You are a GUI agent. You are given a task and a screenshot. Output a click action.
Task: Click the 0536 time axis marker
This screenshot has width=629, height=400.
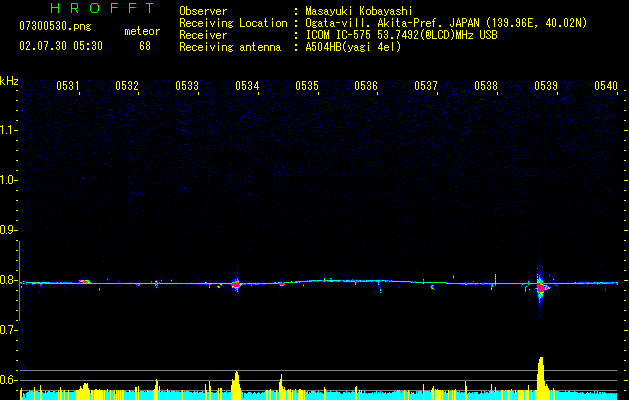[366, 86]
